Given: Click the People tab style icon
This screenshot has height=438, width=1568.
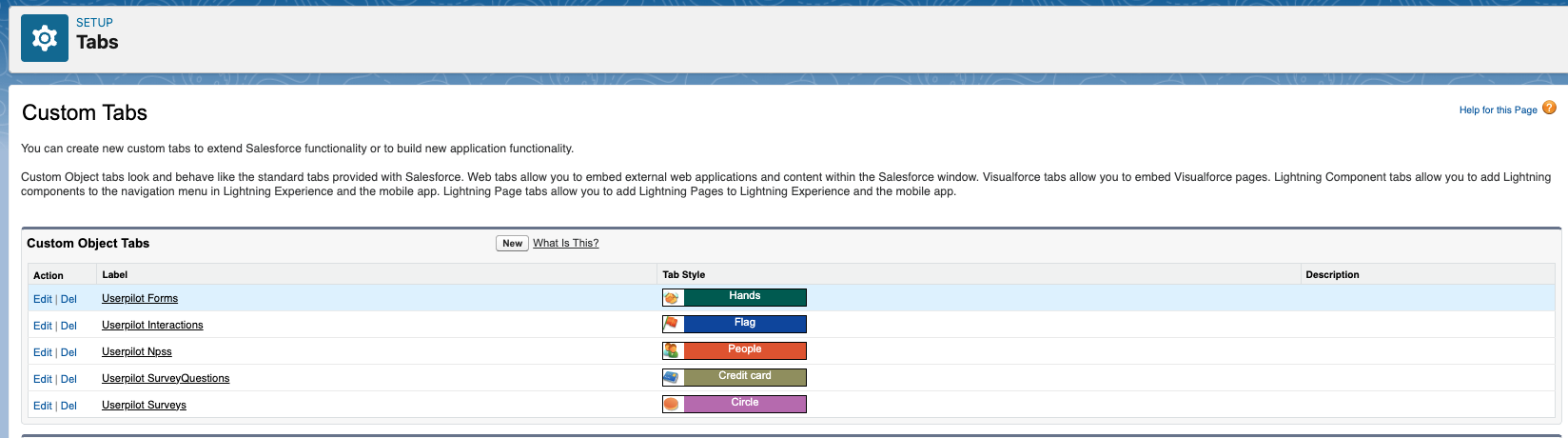Looking at the screenshot, I should 673,351.
